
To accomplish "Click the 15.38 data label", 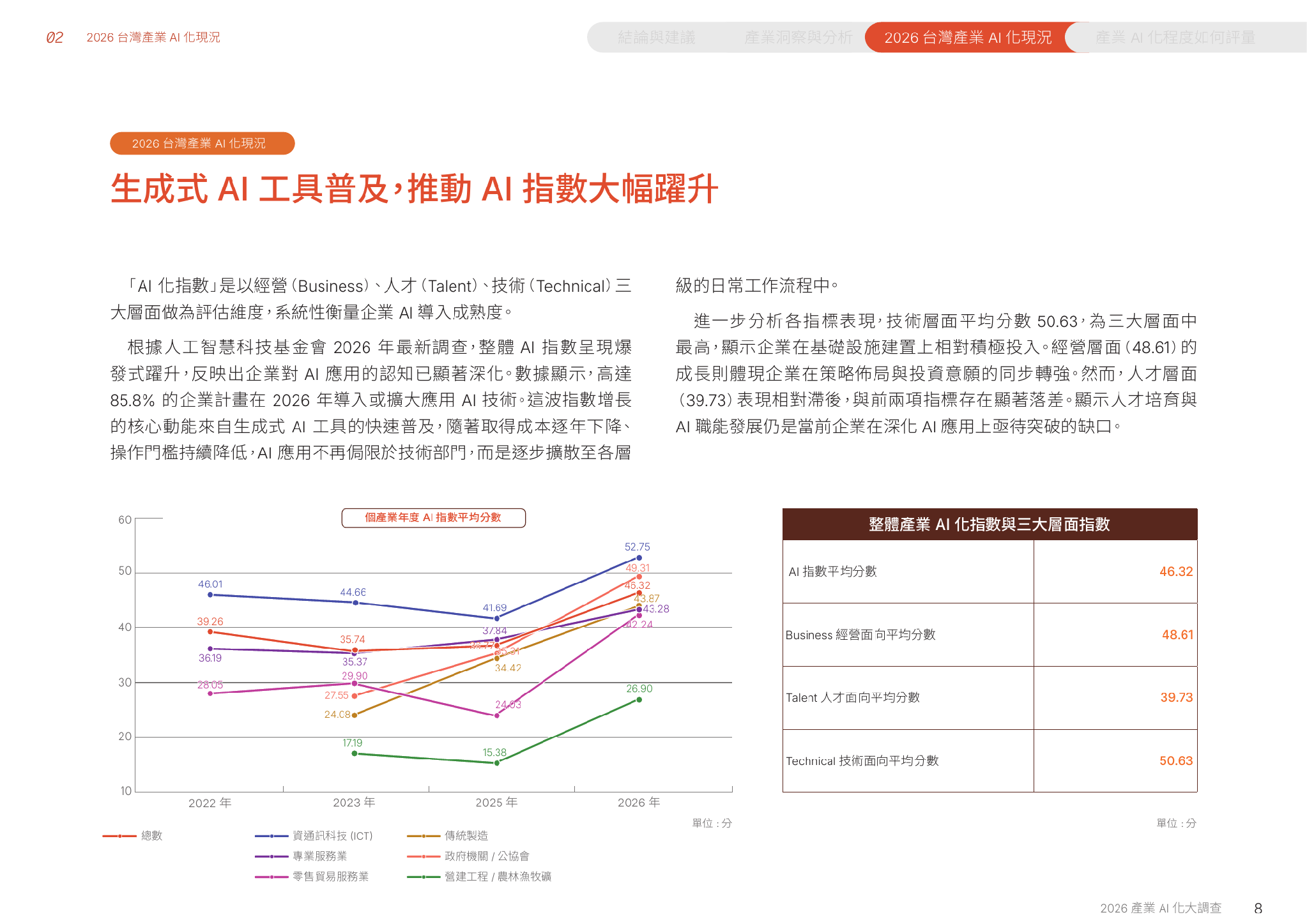I will pyautogui.click(x=494, y=753).
